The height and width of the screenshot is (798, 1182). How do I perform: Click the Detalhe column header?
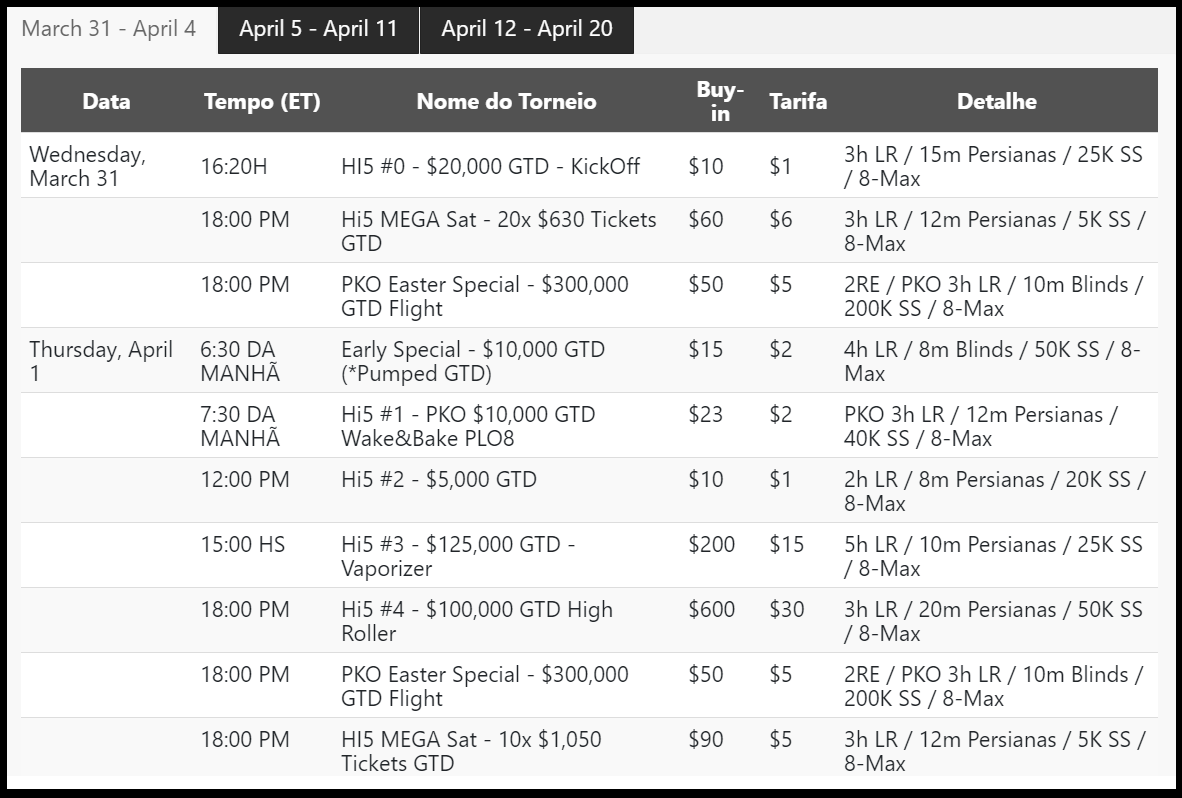997,101
